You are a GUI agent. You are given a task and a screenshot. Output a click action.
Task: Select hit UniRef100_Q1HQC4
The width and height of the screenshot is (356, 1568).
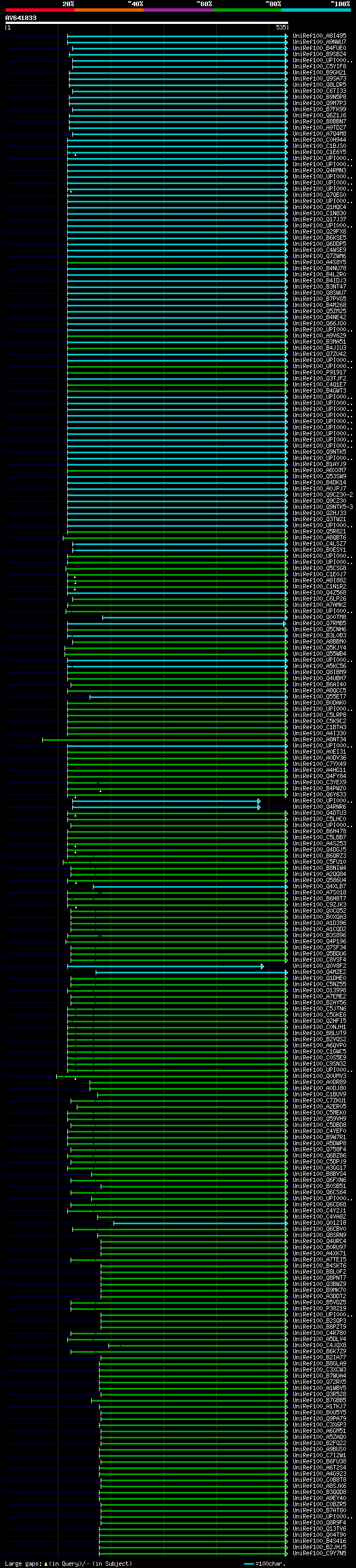(x=319, y=207)
